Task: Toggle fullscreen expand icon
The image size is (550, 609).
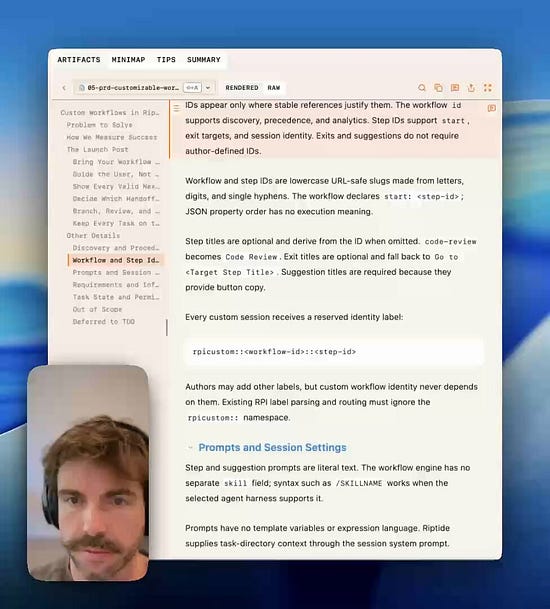Action: coord(488,88)
